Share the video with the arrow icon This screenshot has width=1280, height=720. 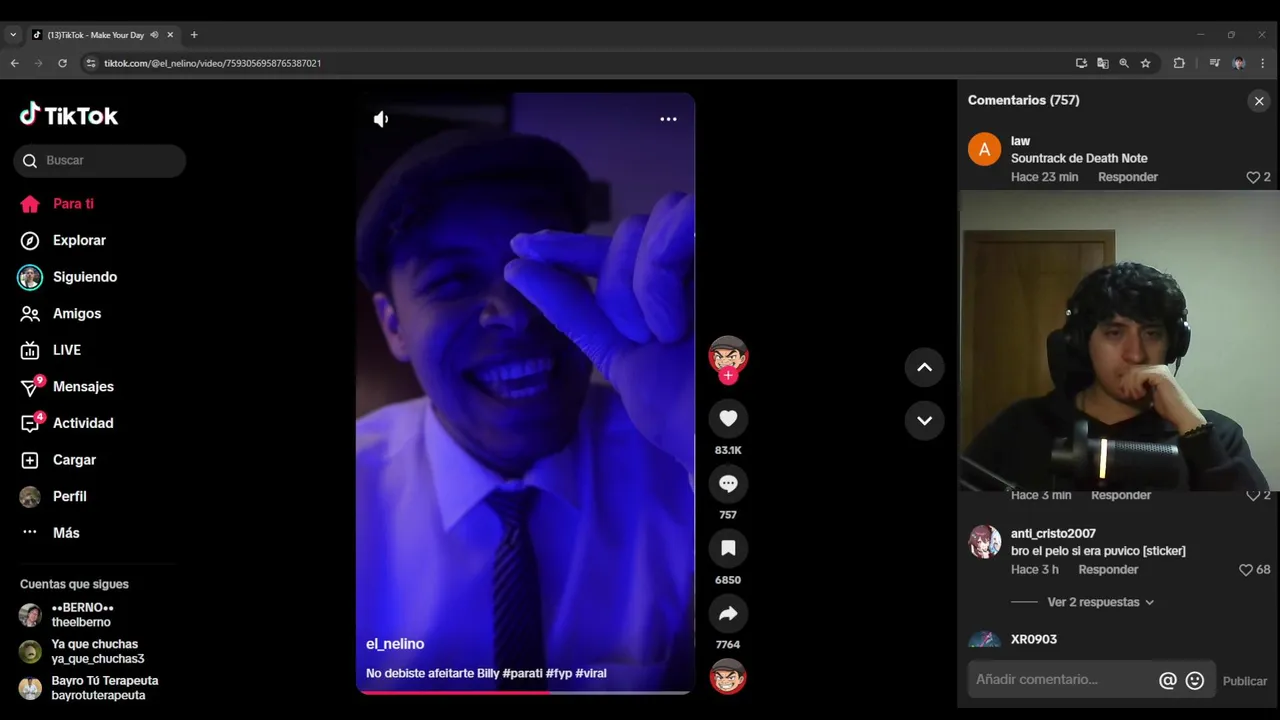point(728,613)
